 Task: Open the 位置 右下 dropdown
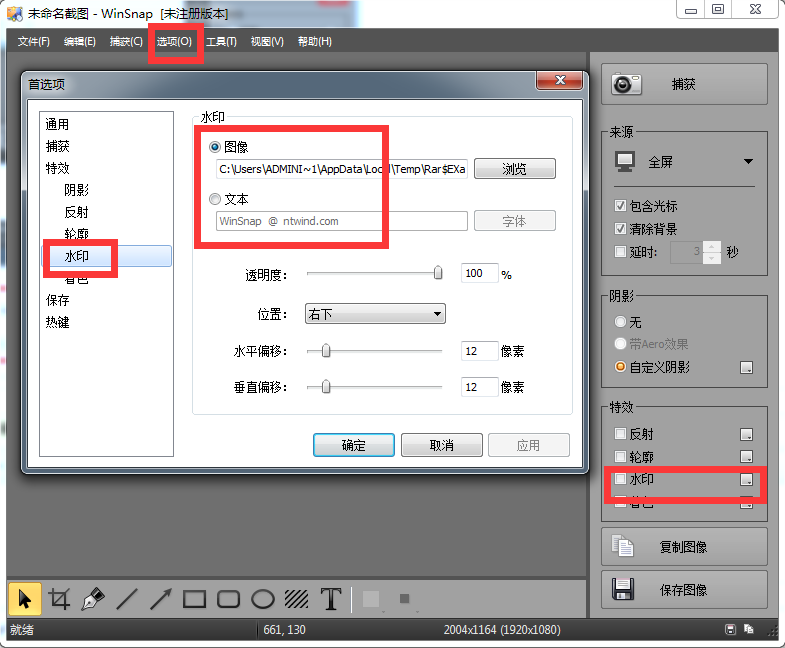click(375, 314)
